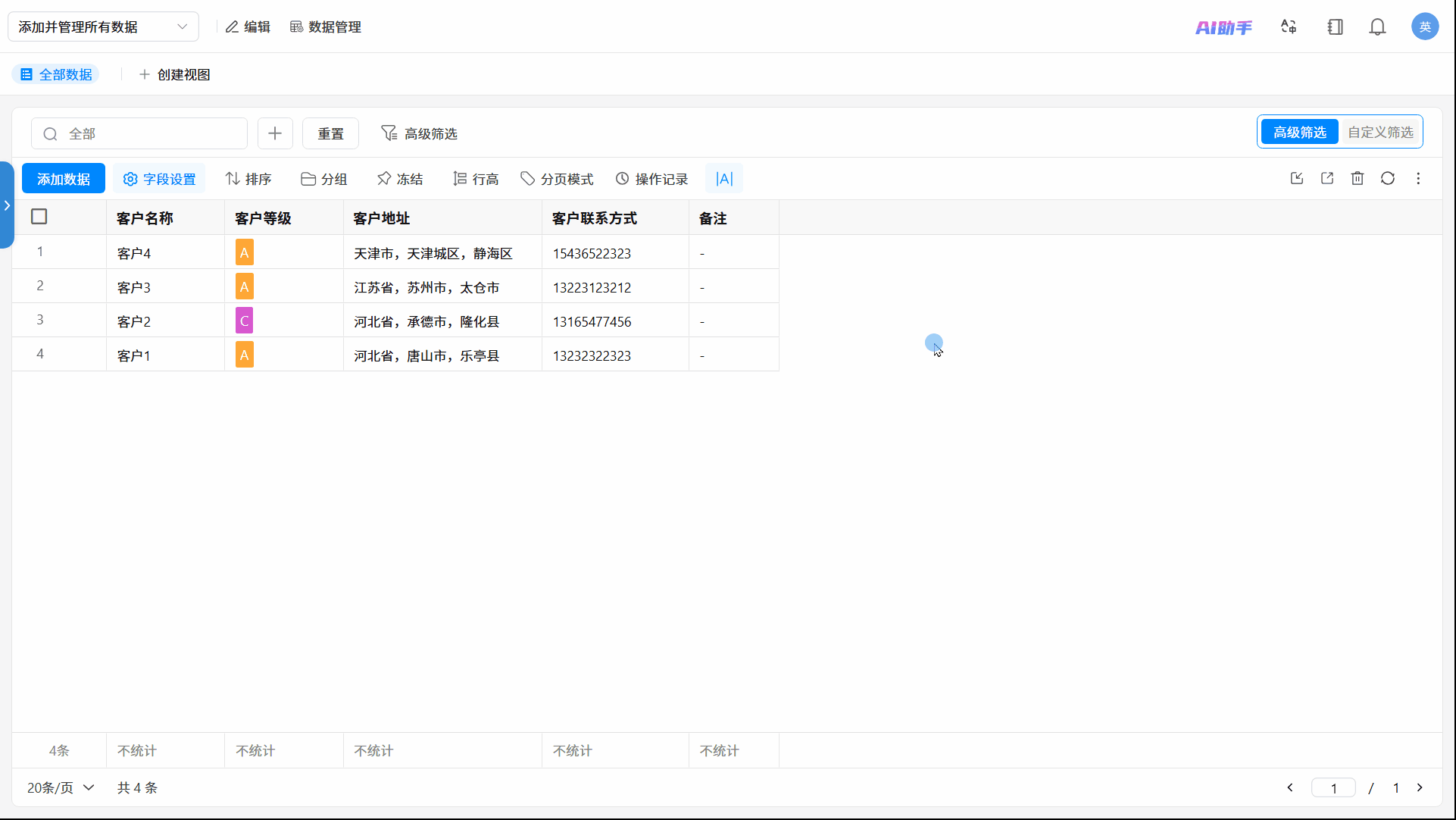Open the user avatar menu
The width and height of the screenshot is (1456, 820).
click(x=1425, y=27)
